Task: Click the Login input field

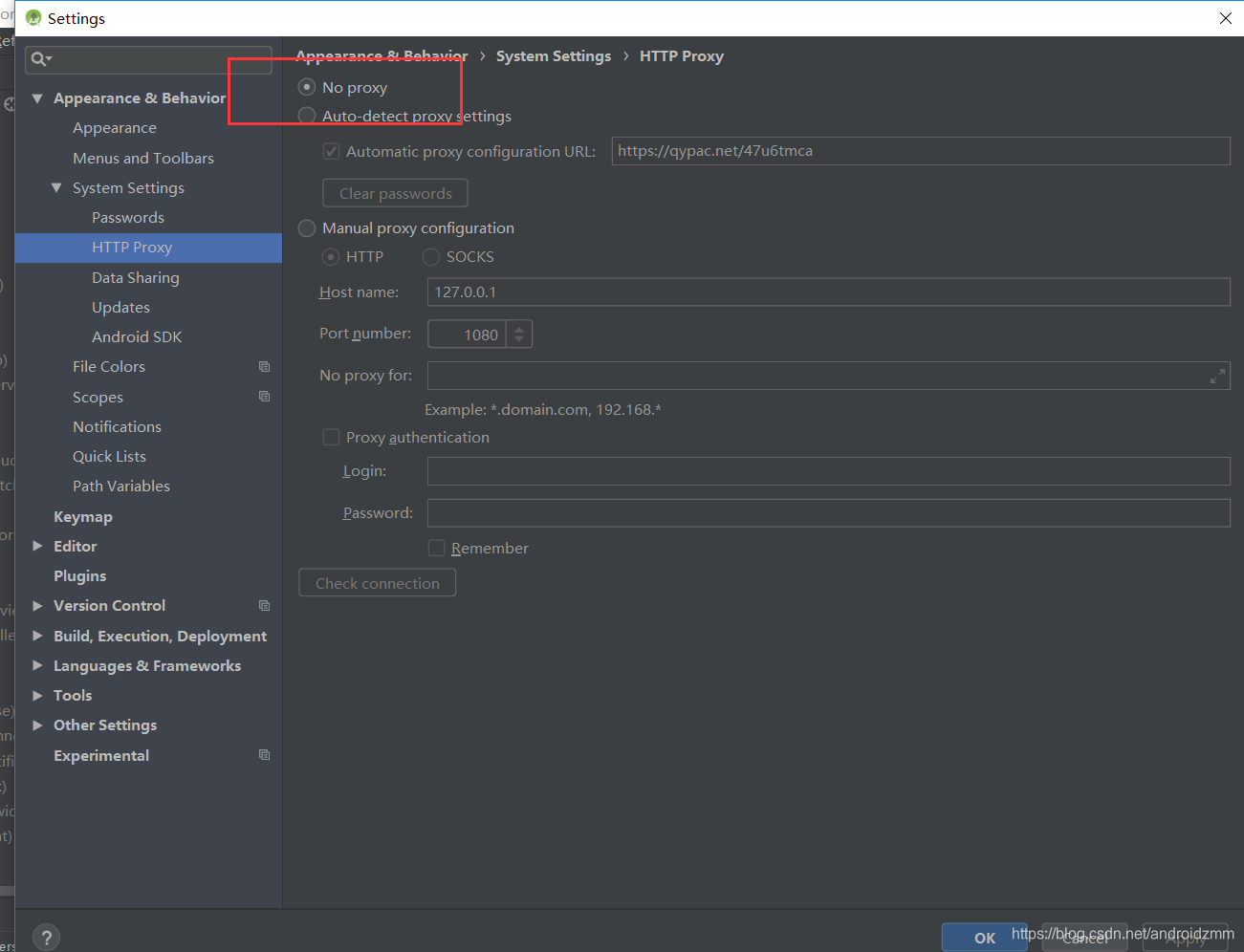Action: [x=829, y=471]
